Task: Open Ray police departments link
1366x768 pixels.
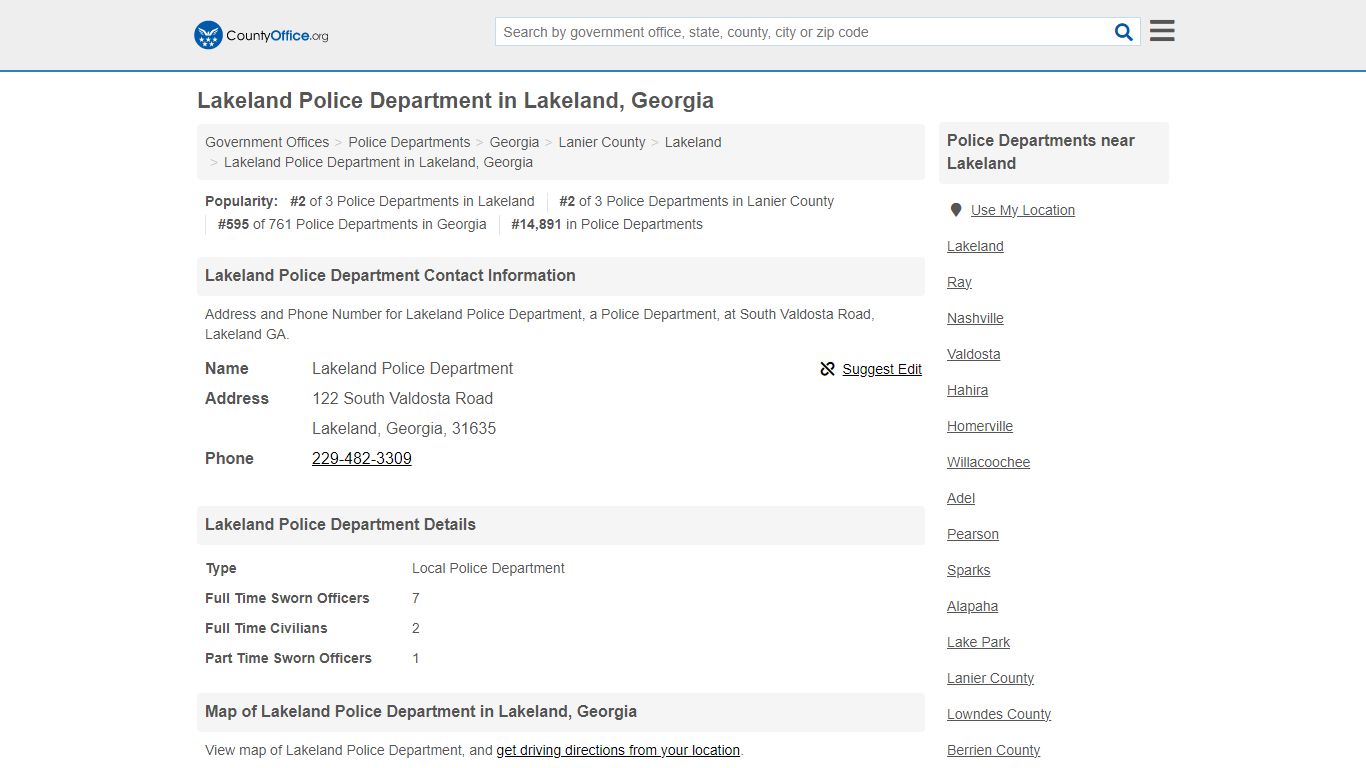Action: [x=959, y=282]
